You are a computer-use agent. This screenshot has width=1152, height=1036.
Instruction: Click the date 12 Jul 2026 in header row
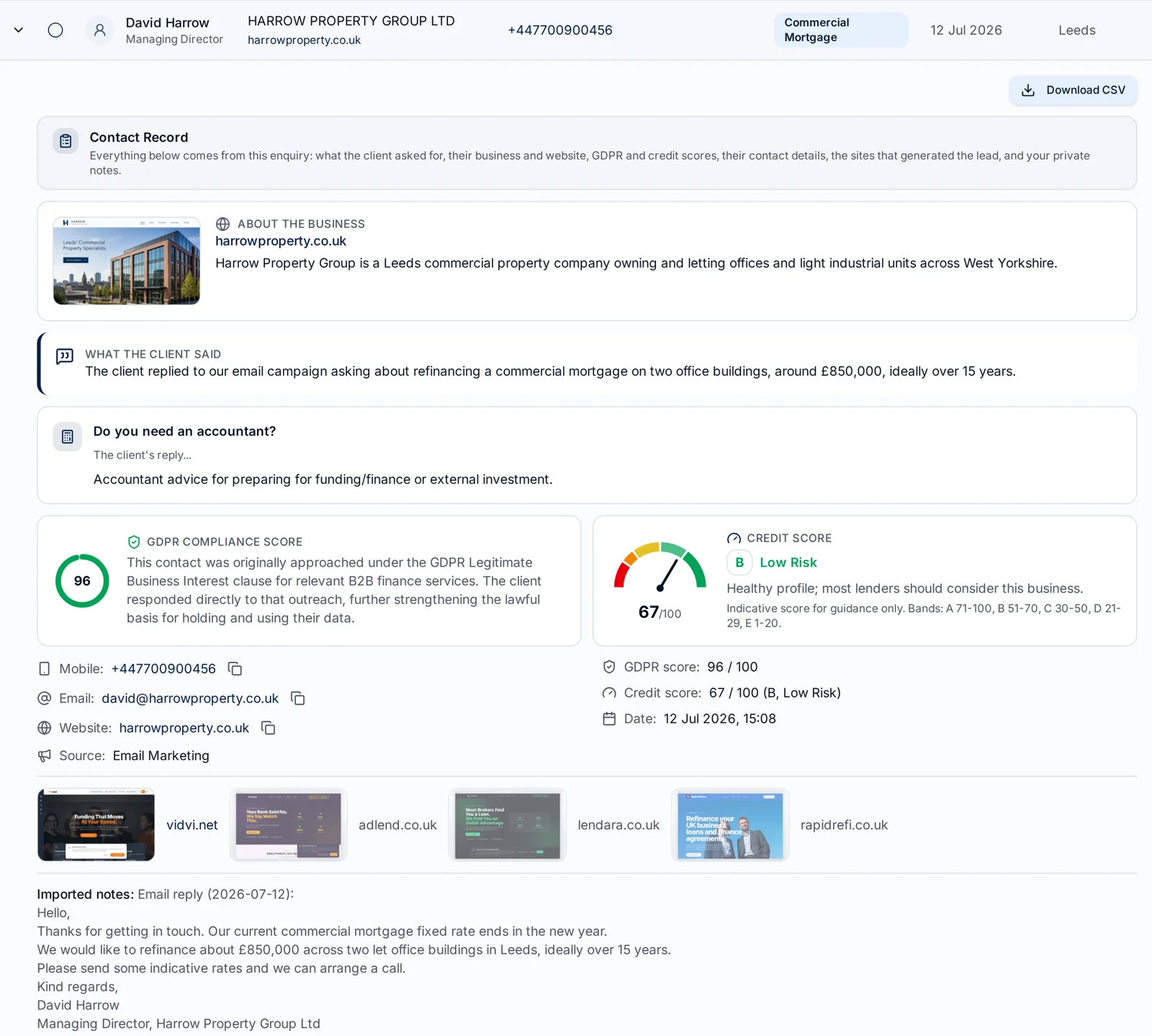[x=966, y=30]
